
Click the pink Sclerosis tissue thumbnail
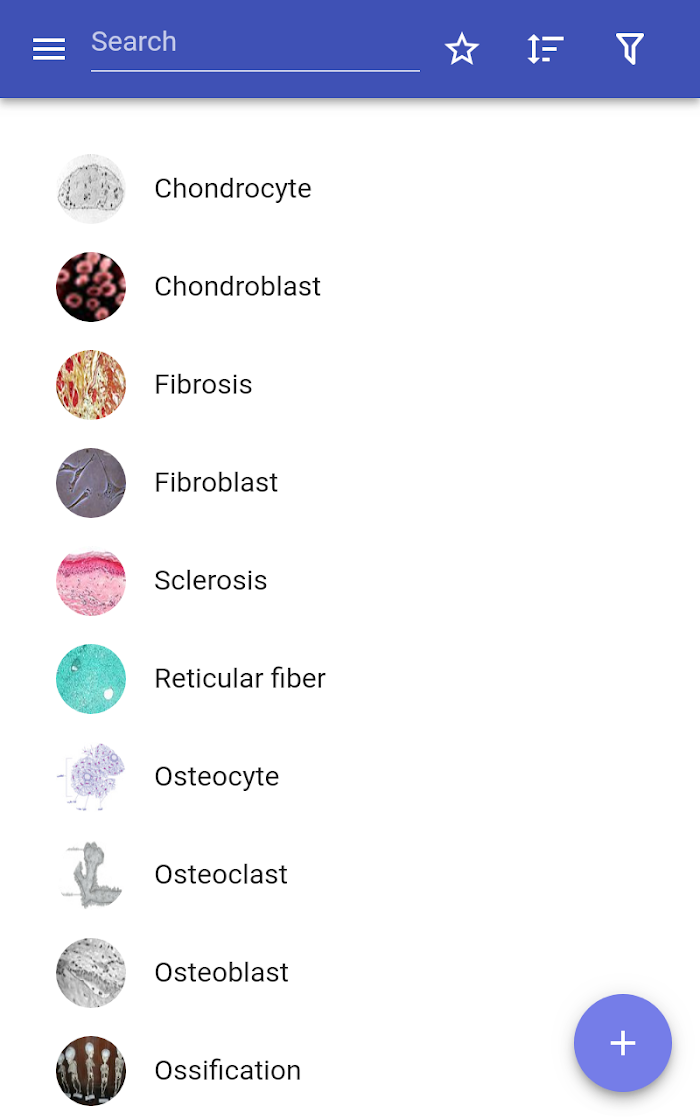click(91, 581)
